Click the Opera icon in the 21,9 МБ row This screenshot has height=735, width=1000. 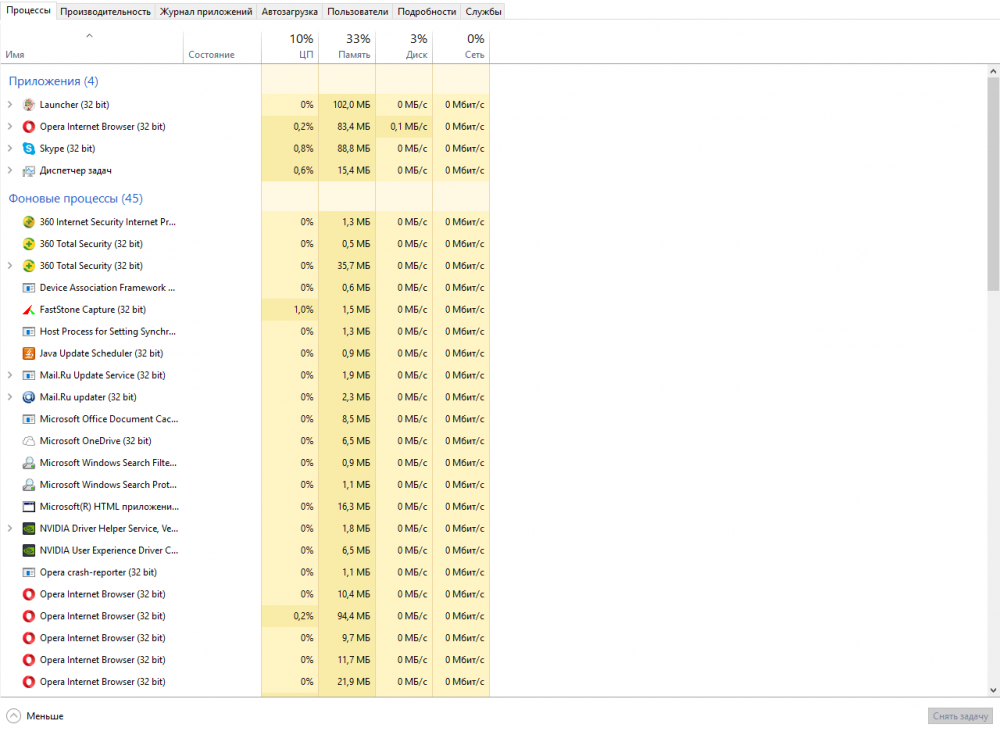(x=29, y=682)
